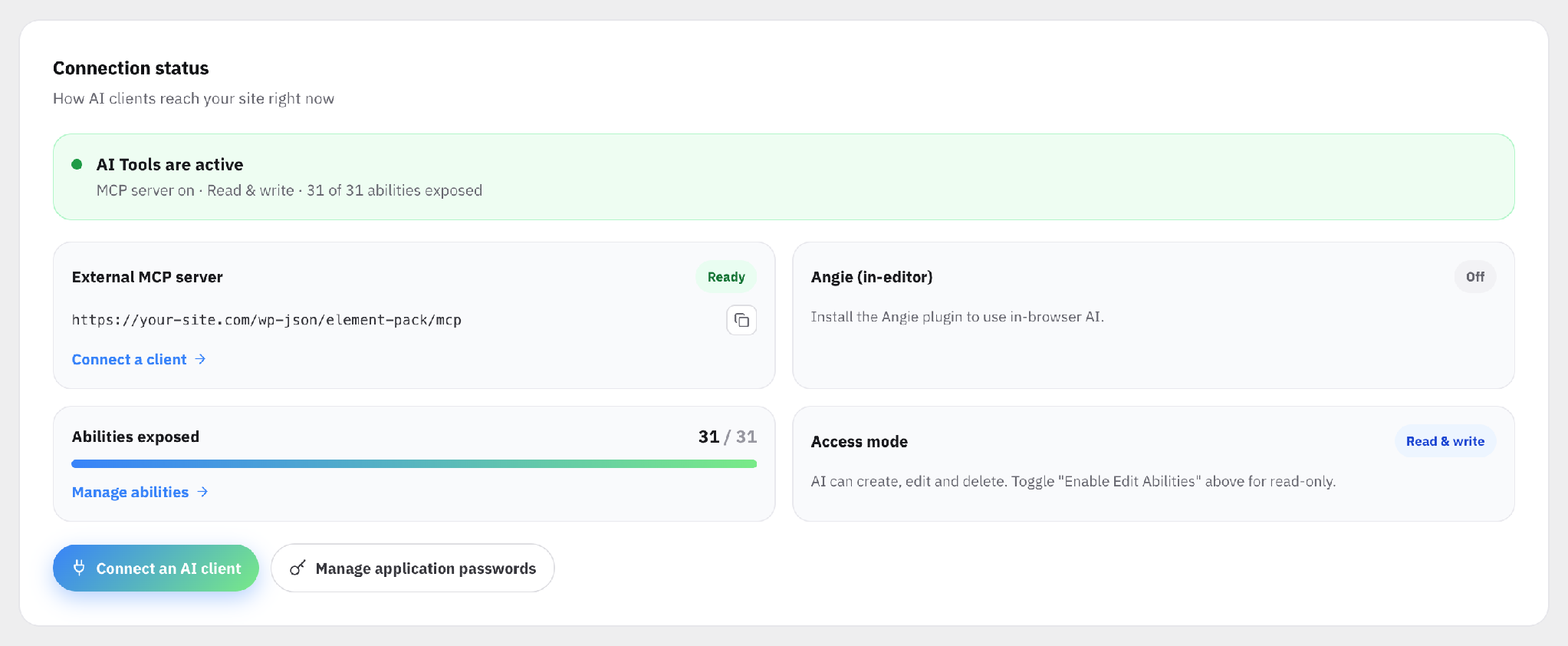Viewport: 1568px width, 646px height.
Task: Open the Manage abilities link
Action: tap(140, 492)
